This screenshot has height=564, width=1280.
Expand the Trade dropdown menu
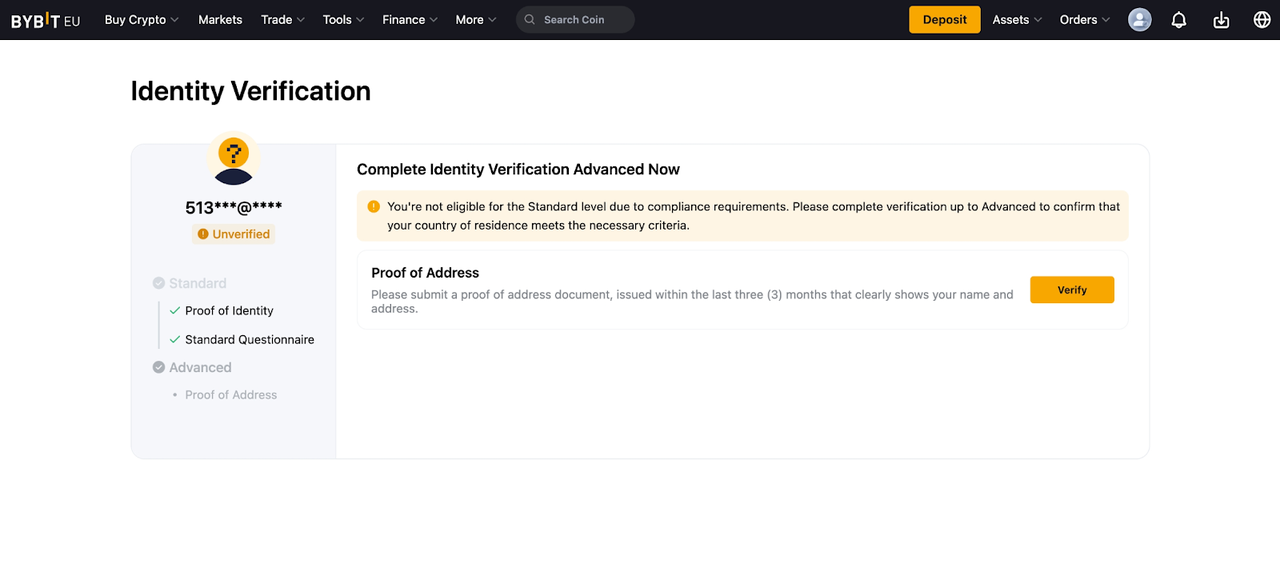pos(282,20)
